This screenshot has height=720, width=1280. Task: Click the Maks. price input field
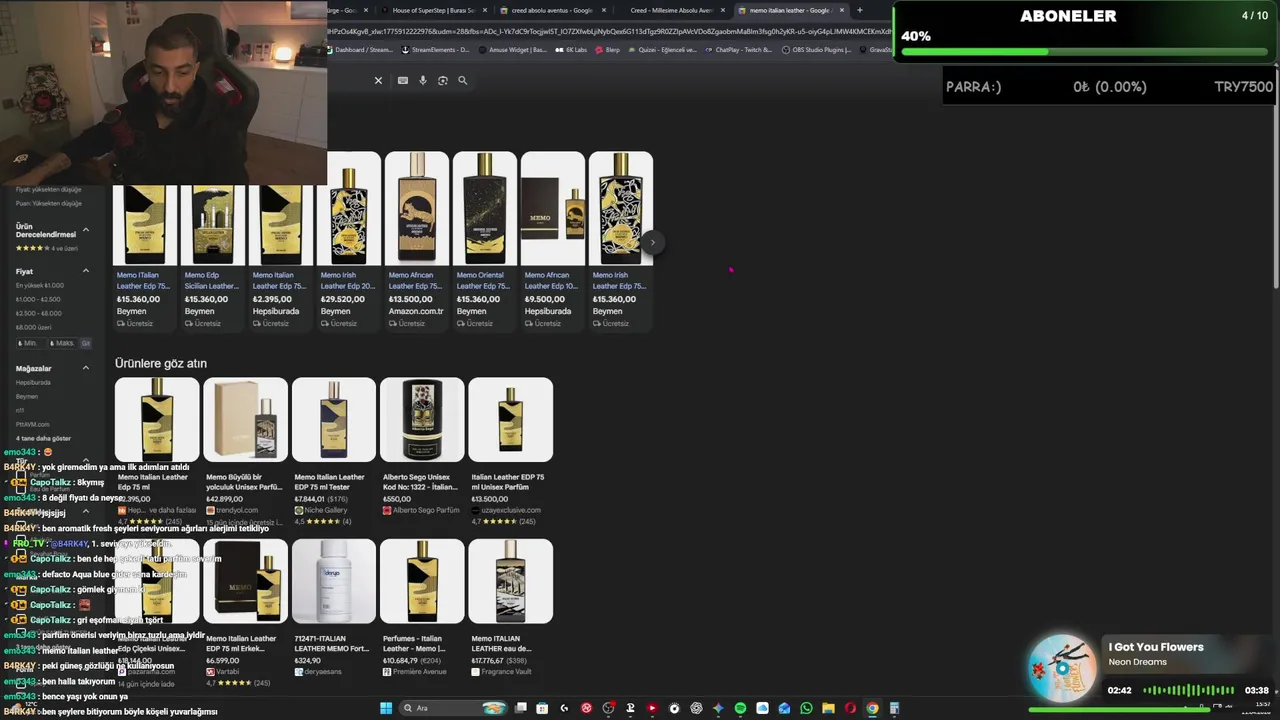(64, 343)
